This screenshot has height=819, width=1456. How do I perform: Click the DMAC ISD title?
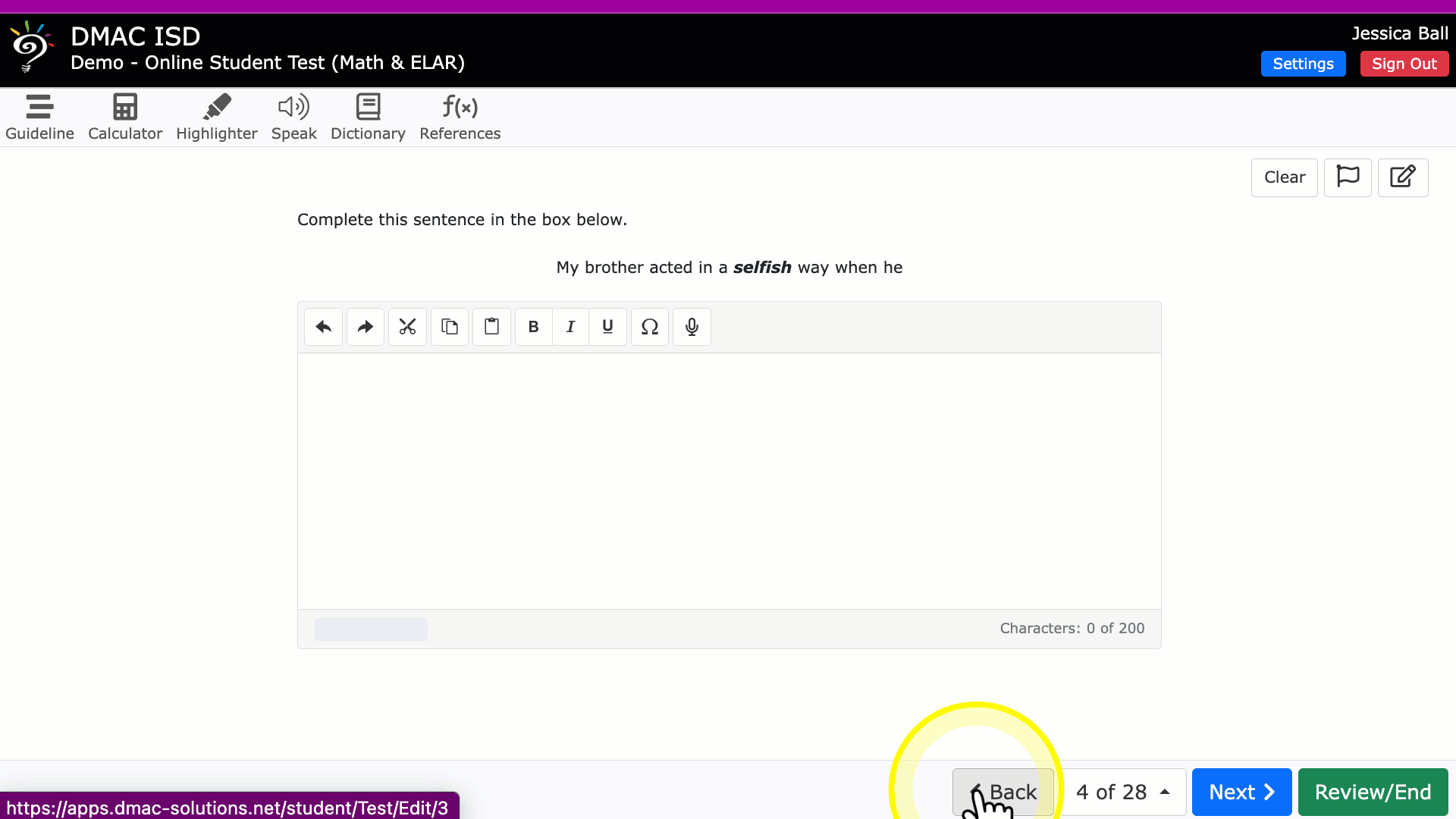[x=136, y=36]
